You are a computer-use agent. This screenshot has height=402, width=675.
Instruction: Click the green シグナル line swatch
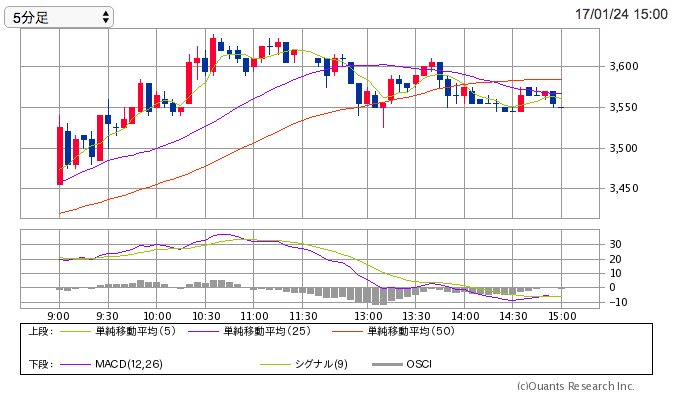[276, 365]
